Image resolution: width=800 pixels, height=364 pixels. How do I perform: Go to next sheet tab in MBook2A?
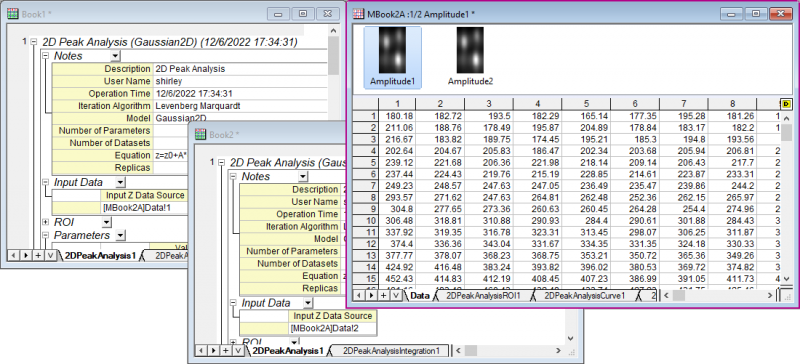372,295
